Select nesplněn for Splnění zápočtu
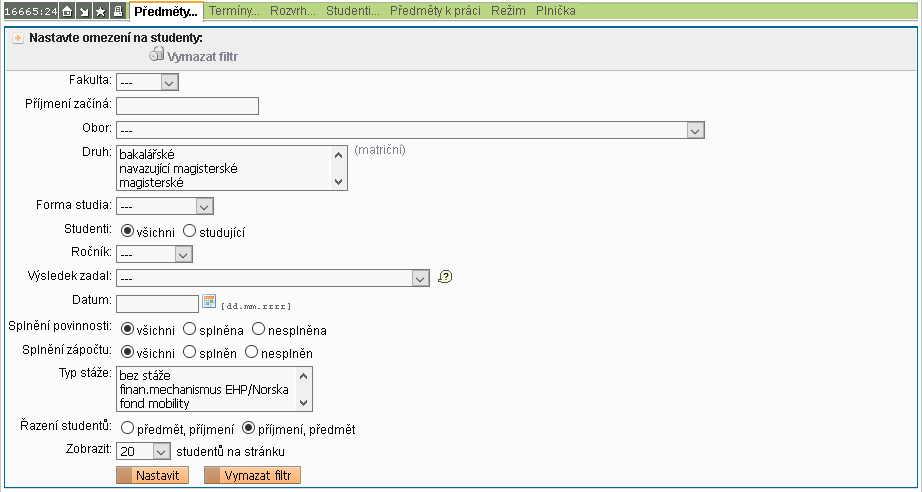 [251, 352]
